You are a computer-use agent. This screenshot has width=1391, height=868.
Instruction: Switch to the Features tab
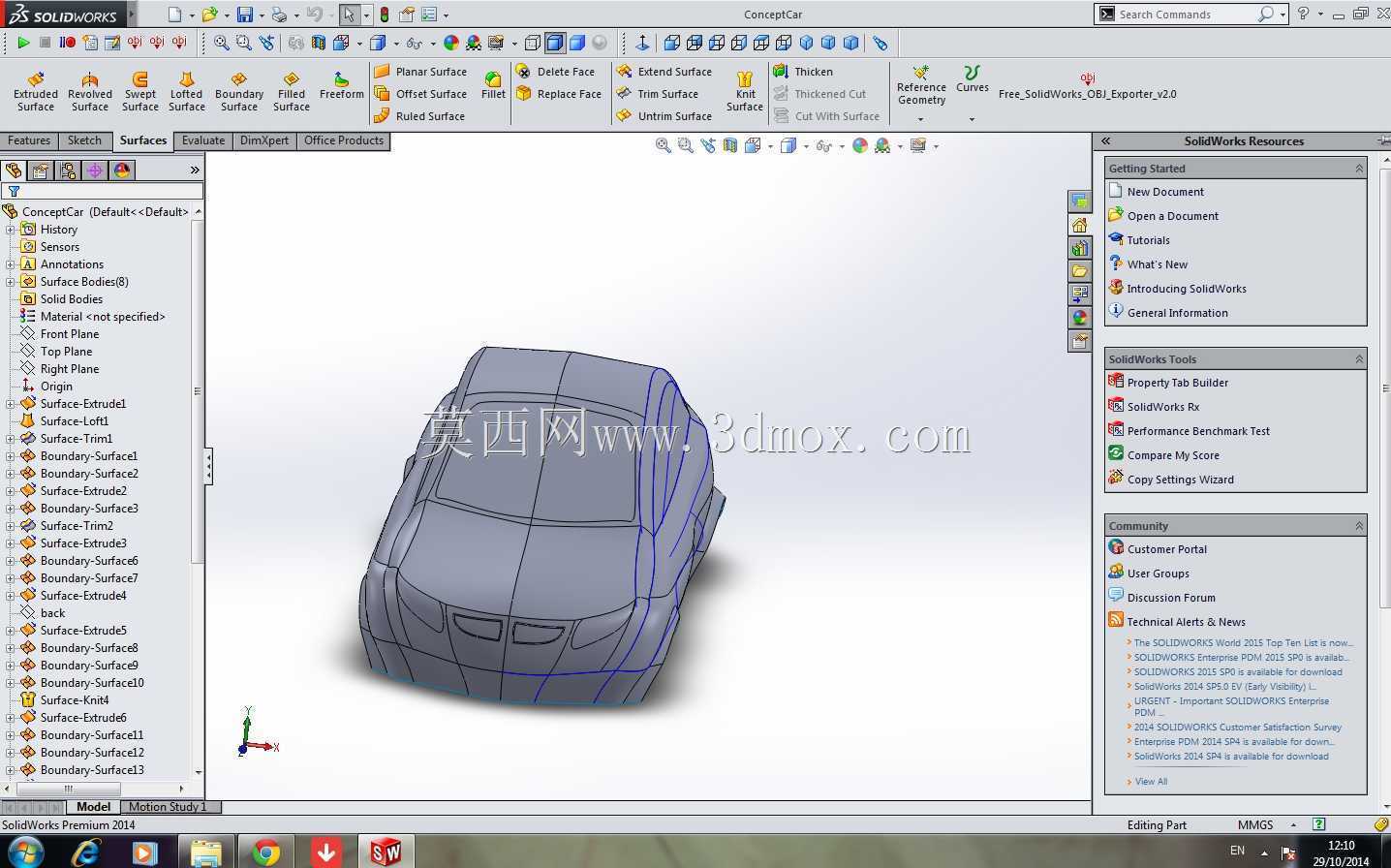pos(29,140)
